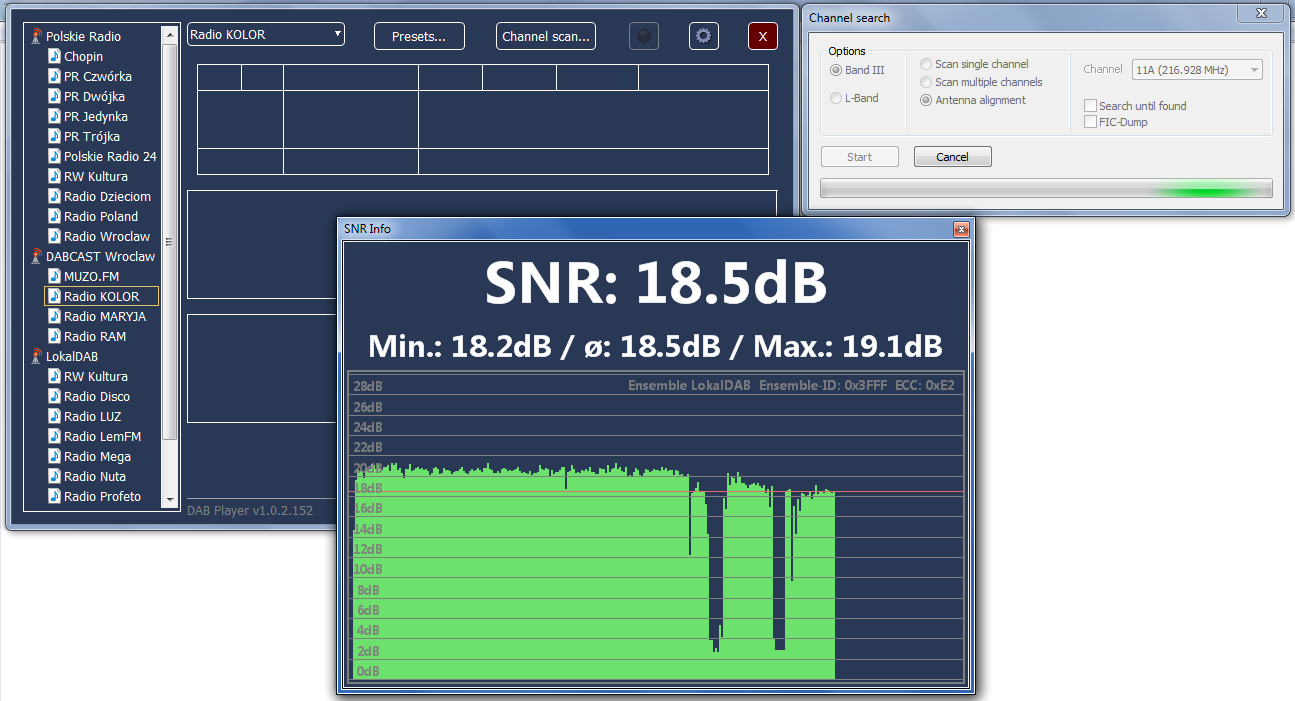Select Radio MARYJA in station list
The height and width of the screenshot is (701, 1295).
click(104, 316)
